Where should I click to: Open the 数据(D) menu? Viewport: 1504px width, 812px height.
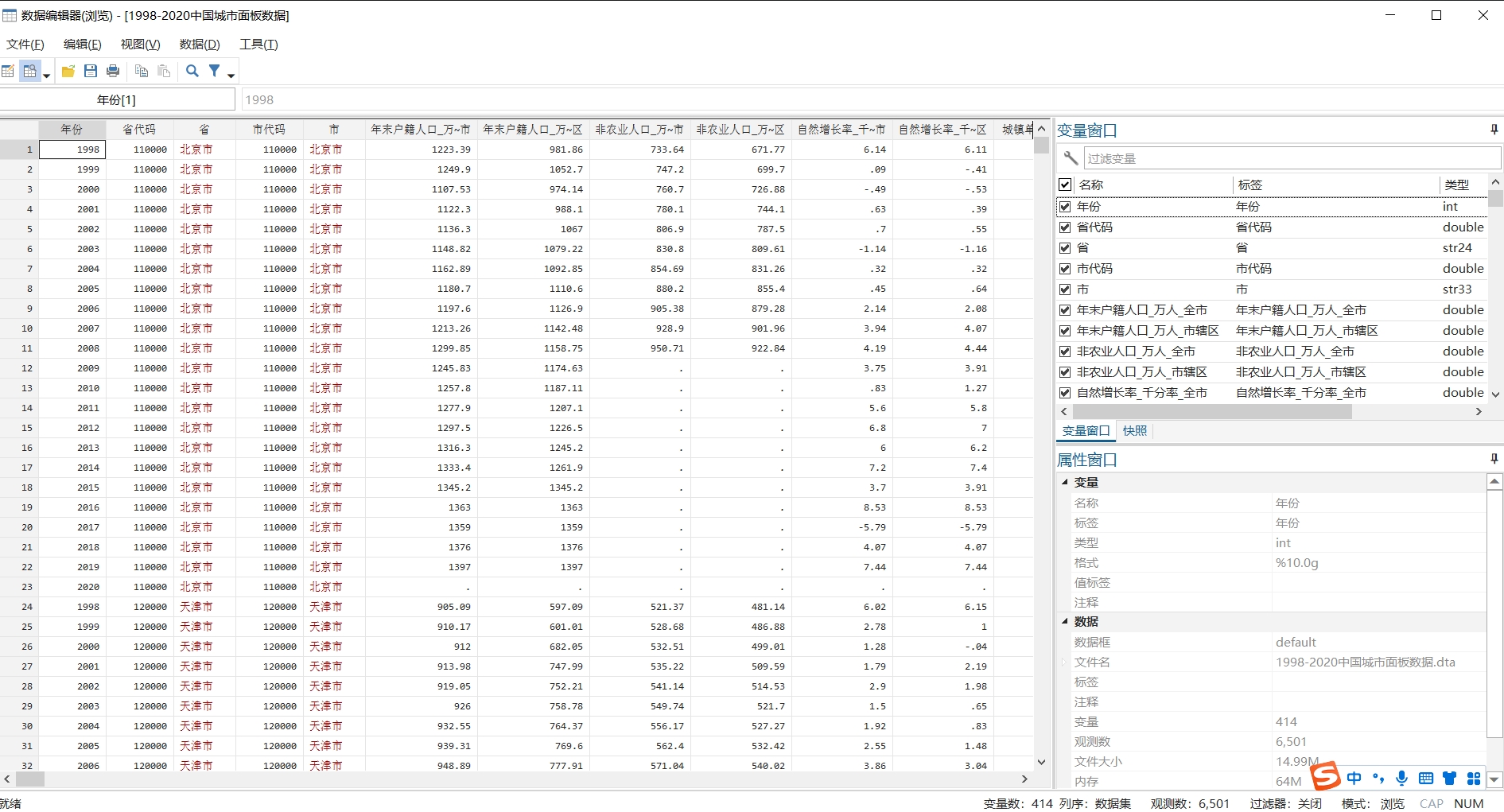(200, 45)
